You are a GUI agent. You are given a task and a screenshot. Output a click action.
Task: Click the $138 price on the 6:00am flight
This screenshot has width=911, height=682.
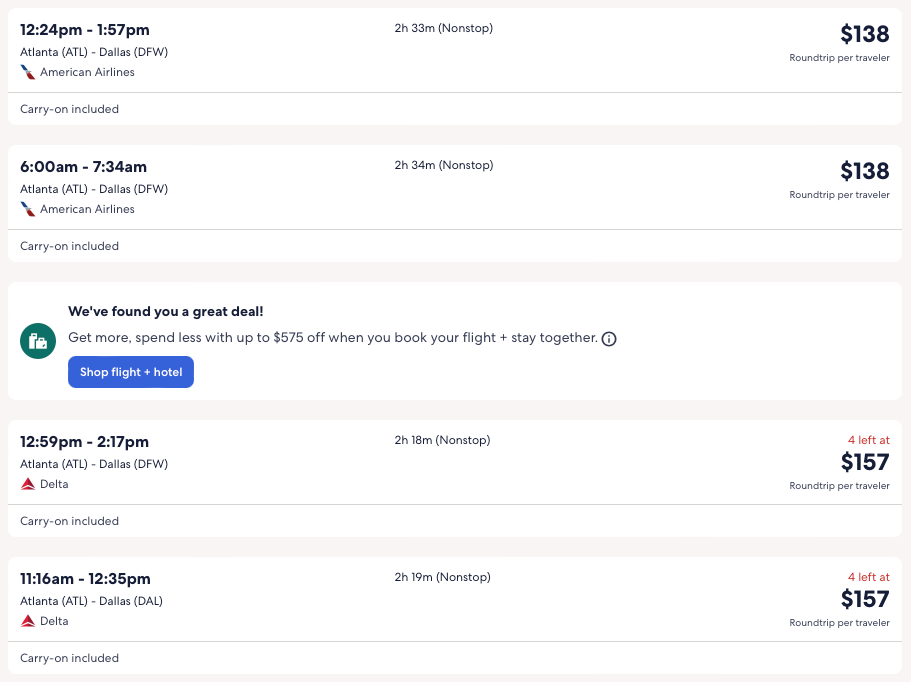864,171
